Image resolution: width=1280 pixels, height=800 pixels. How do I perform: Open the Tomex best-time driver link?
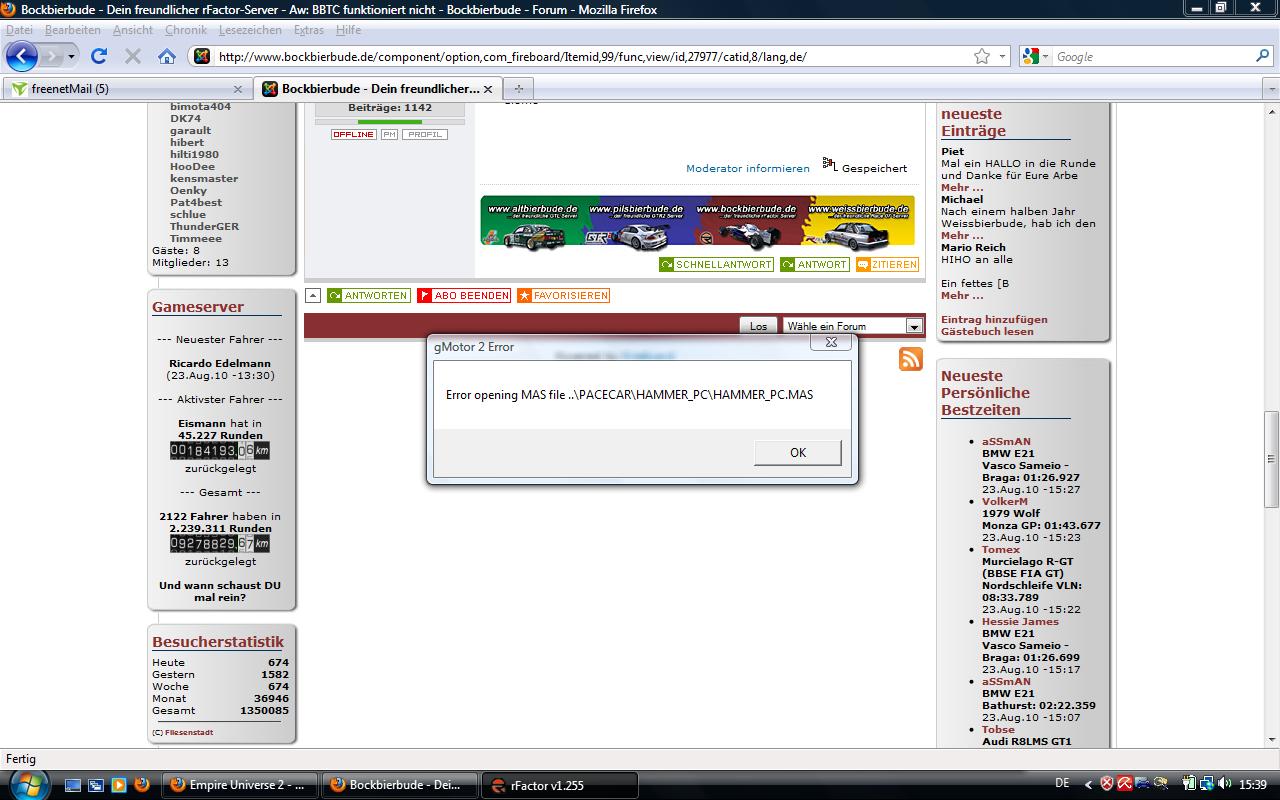click(x=1001, y=550)
